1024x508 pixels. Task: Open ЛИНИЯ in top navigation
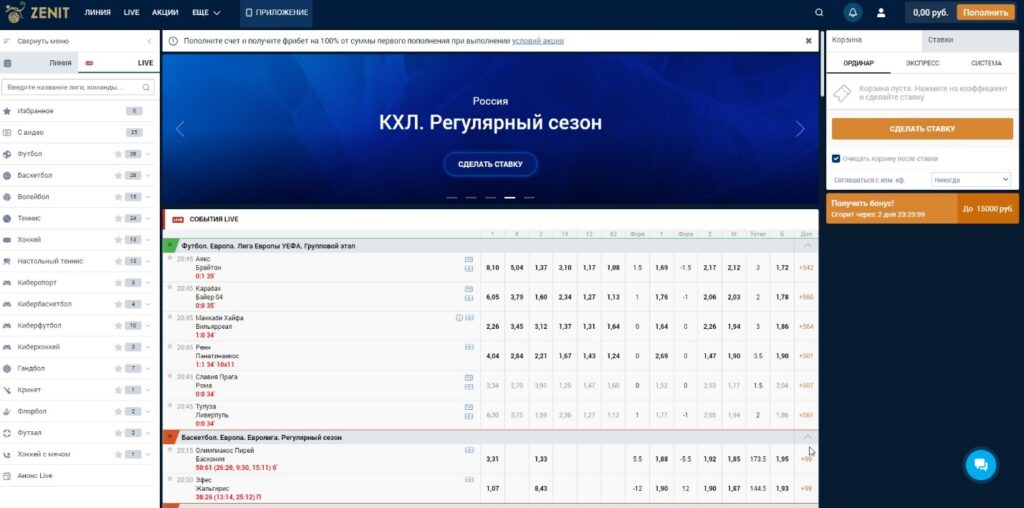tap(97, 12)
